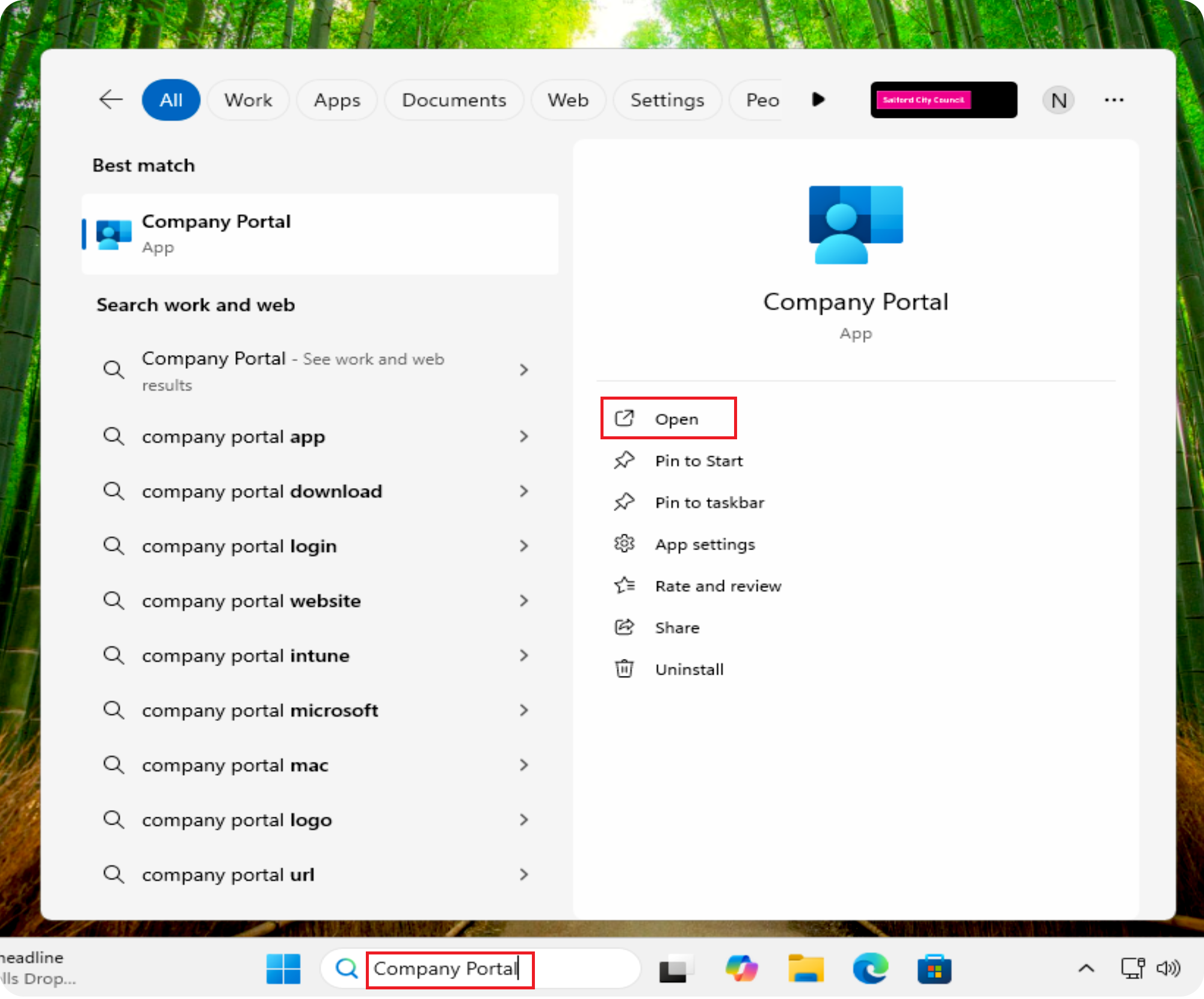Expand the company portal app suggestion
The height and width of the screenshot is (999, 1204).
point(523,436)
